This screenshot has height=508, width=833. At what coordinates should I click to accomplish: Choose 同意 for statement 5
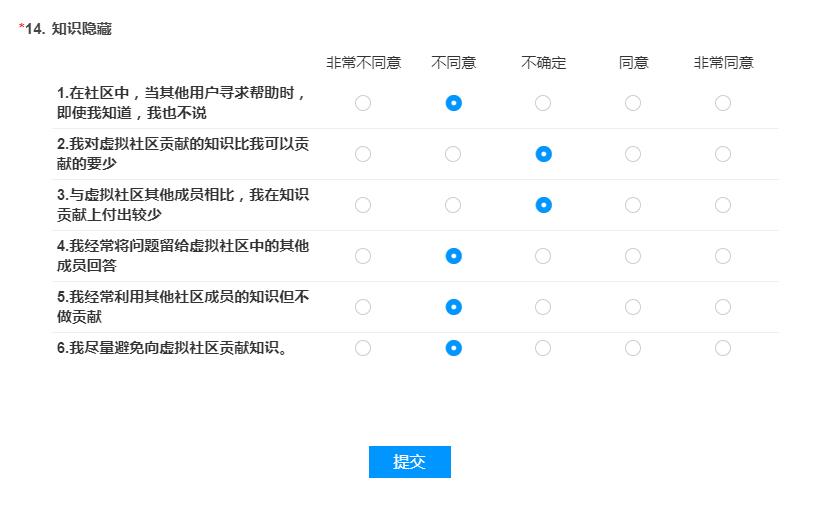point(633,307)
